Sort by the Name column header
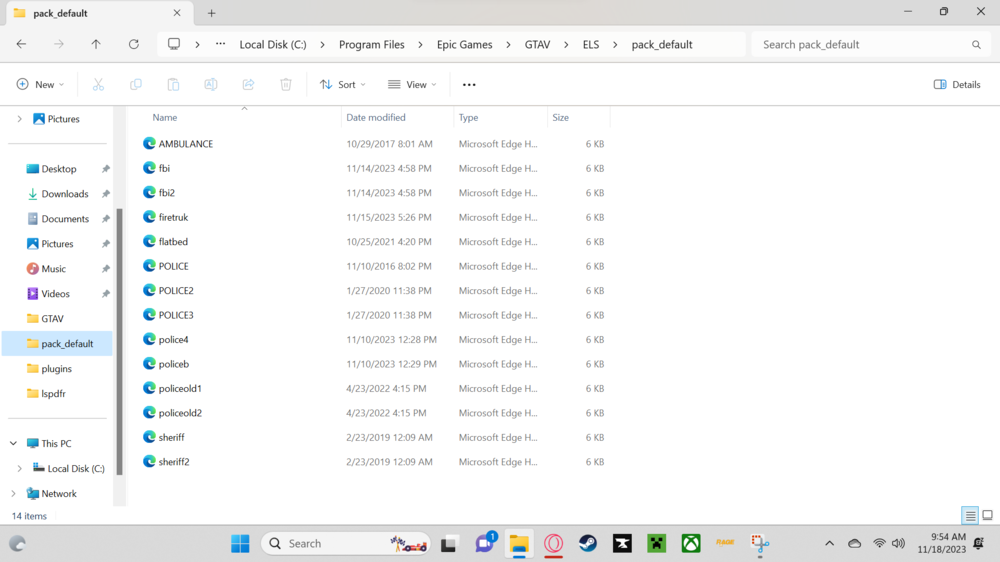 coord(165,117)
